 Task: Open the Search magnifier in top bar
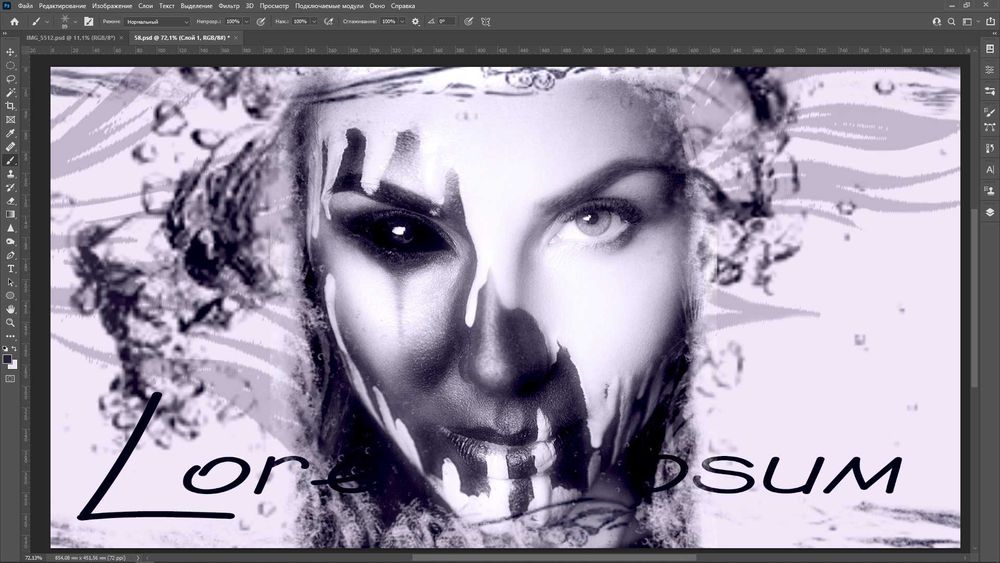point(952,22)
